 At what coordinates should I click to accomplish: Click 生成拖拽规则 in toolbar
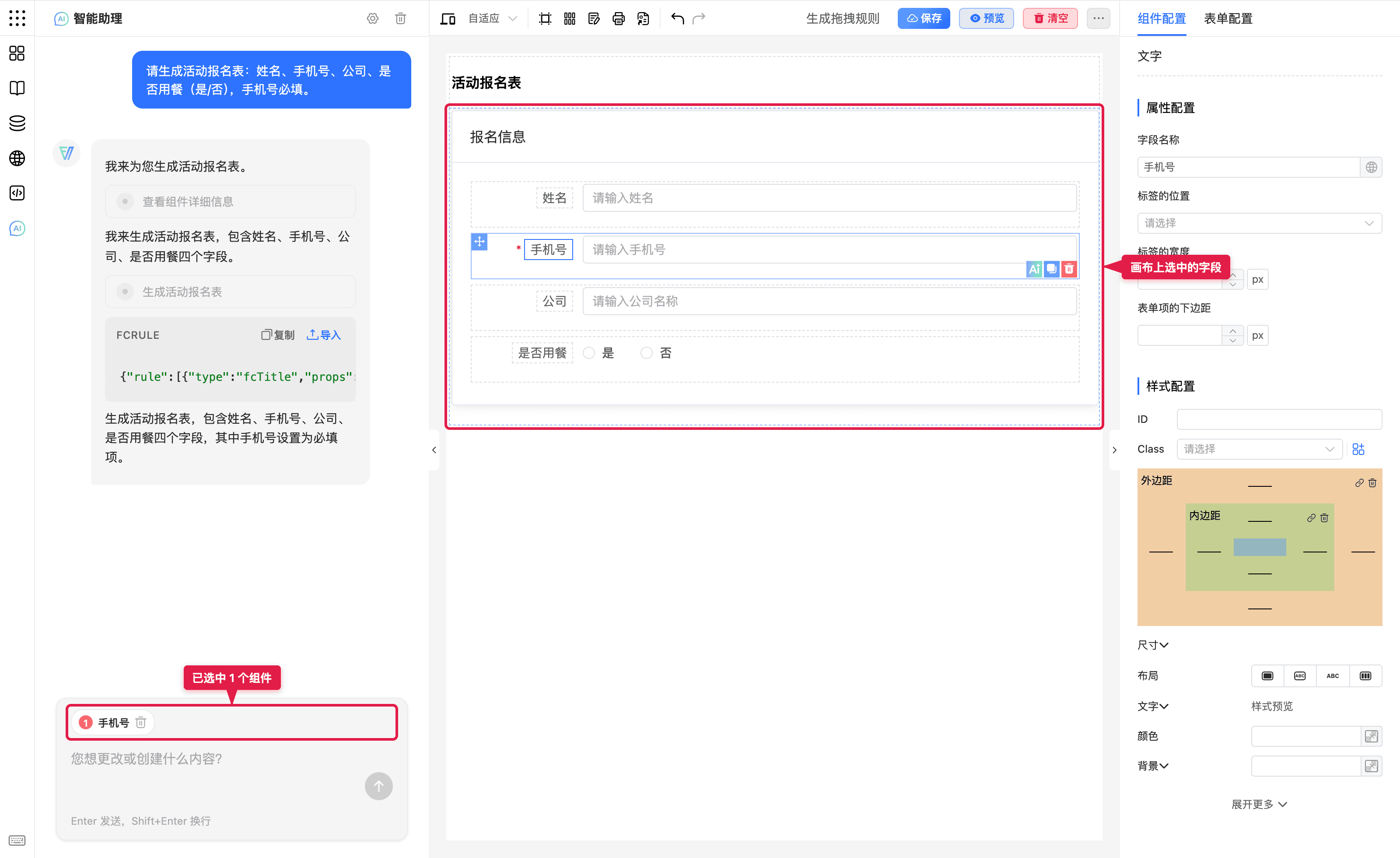(x=843, y=19)
